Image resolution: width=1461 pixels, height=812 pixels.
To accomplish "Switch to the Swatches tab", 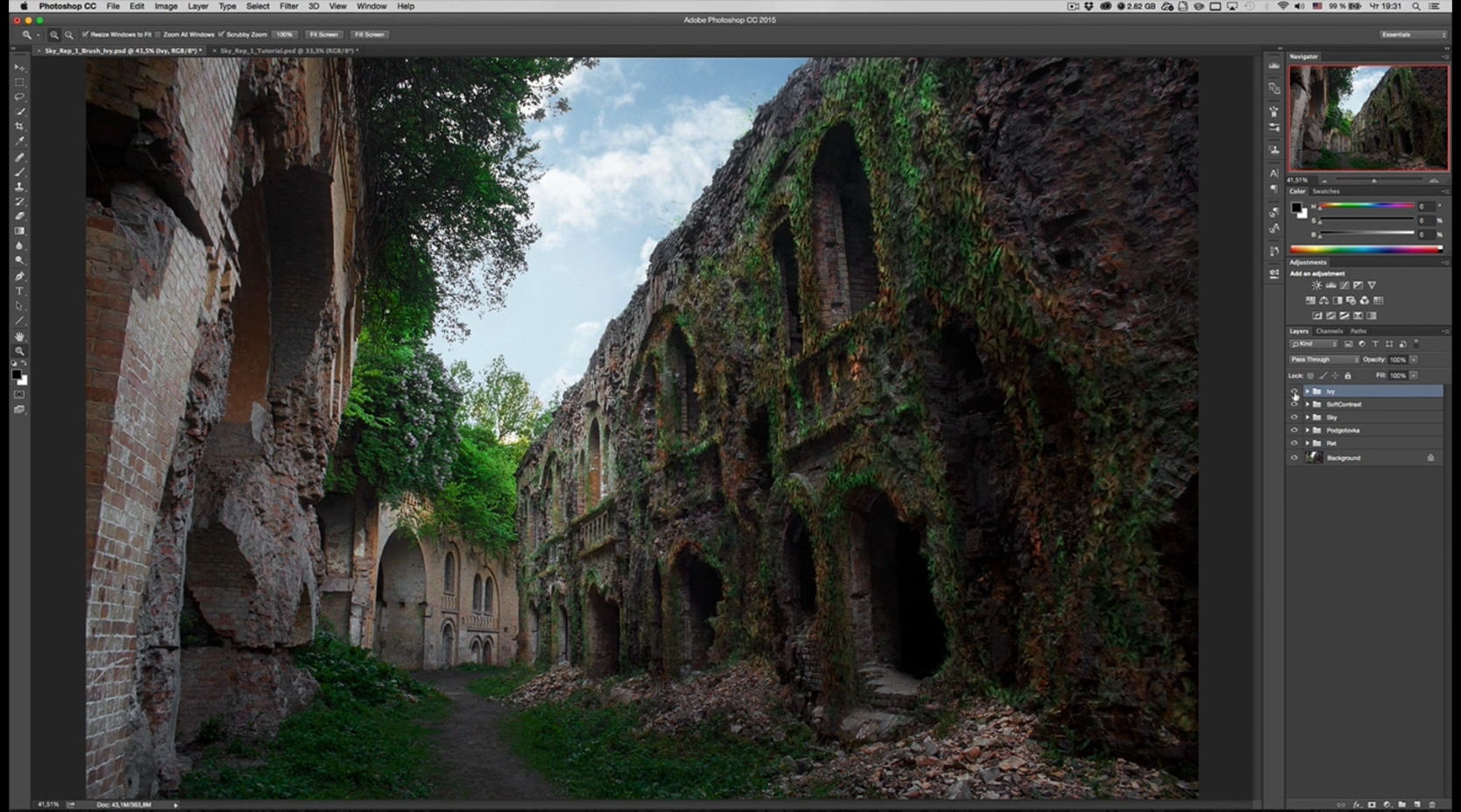I will click(1325, 191).
